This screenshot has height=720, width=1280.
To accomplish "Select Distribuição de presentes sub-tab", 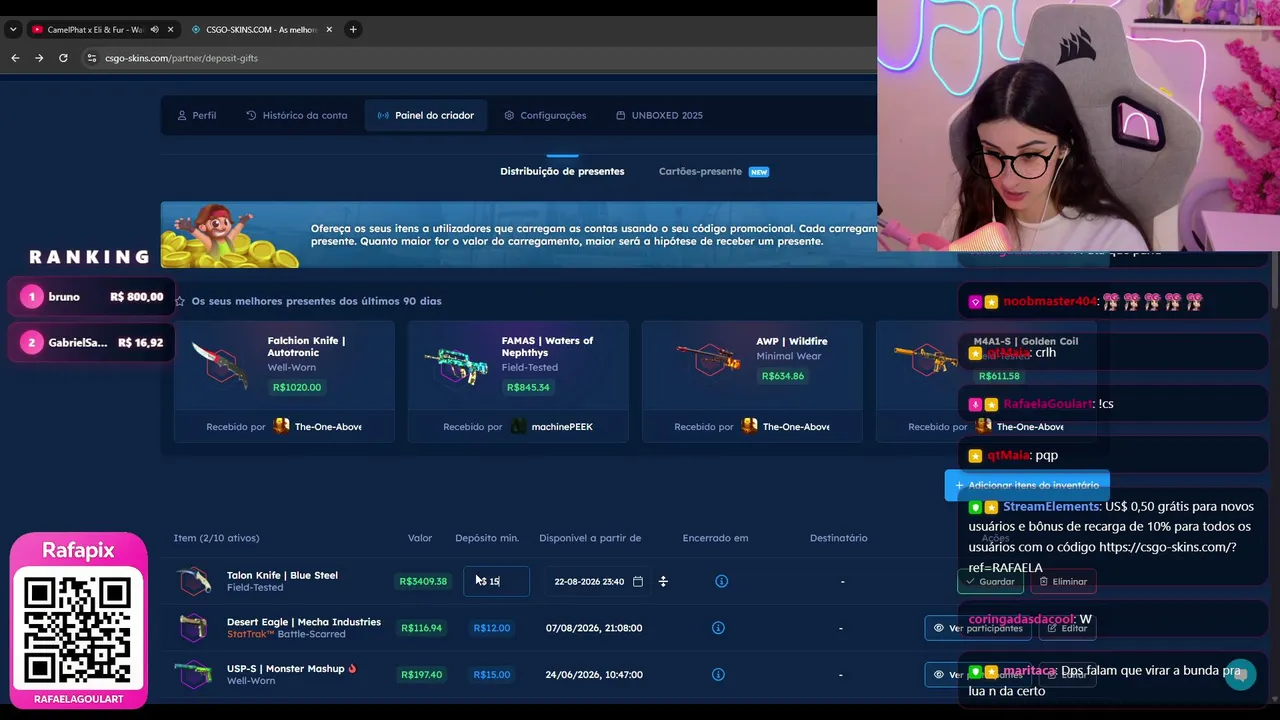I will (x=562, y=171).
